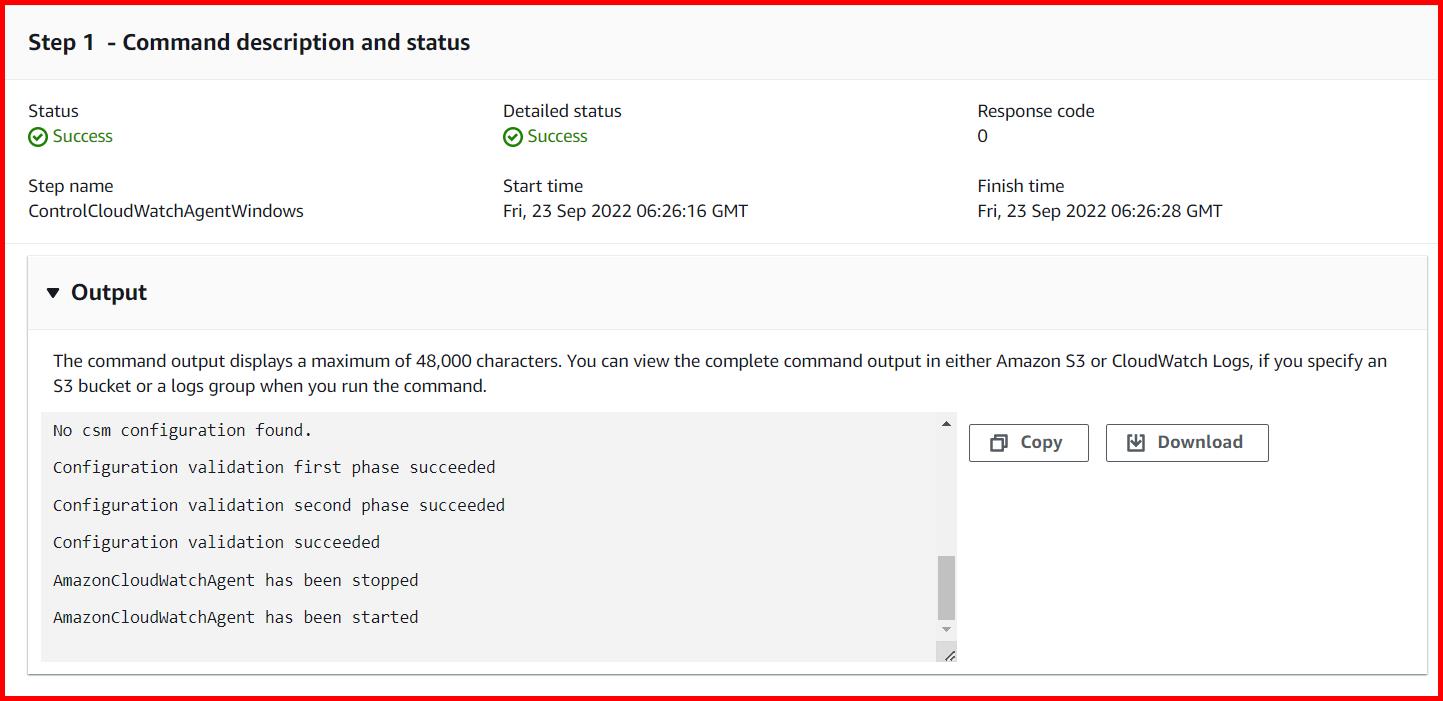
Task: Copy the command output
Action: (x=1028, y=442)
